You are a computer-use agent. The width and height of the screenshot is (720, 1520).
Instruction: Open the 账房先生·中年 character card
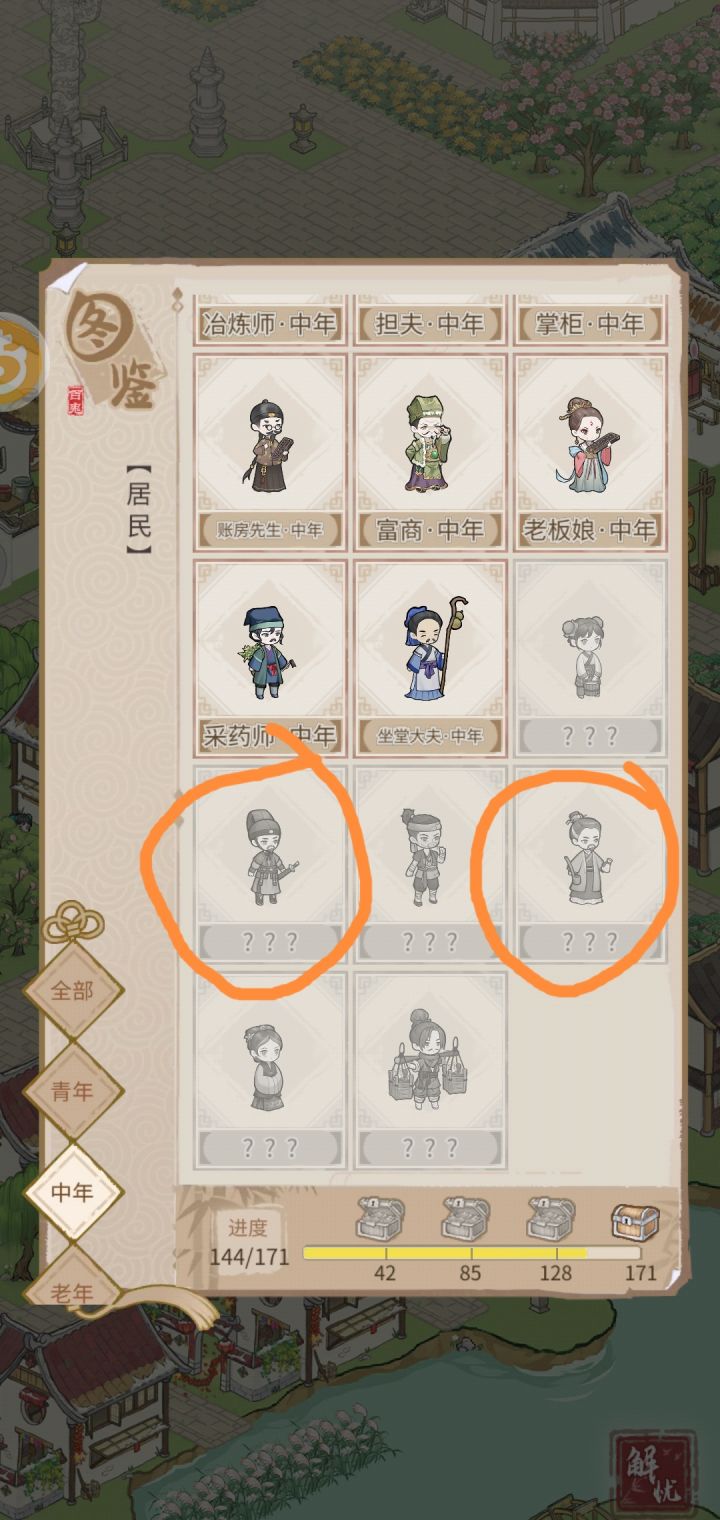(270, 451)
